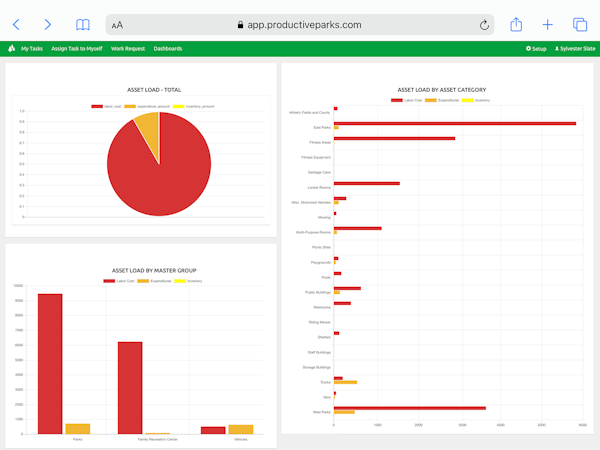Click the Assign Task to Myself link

point(77,48)
